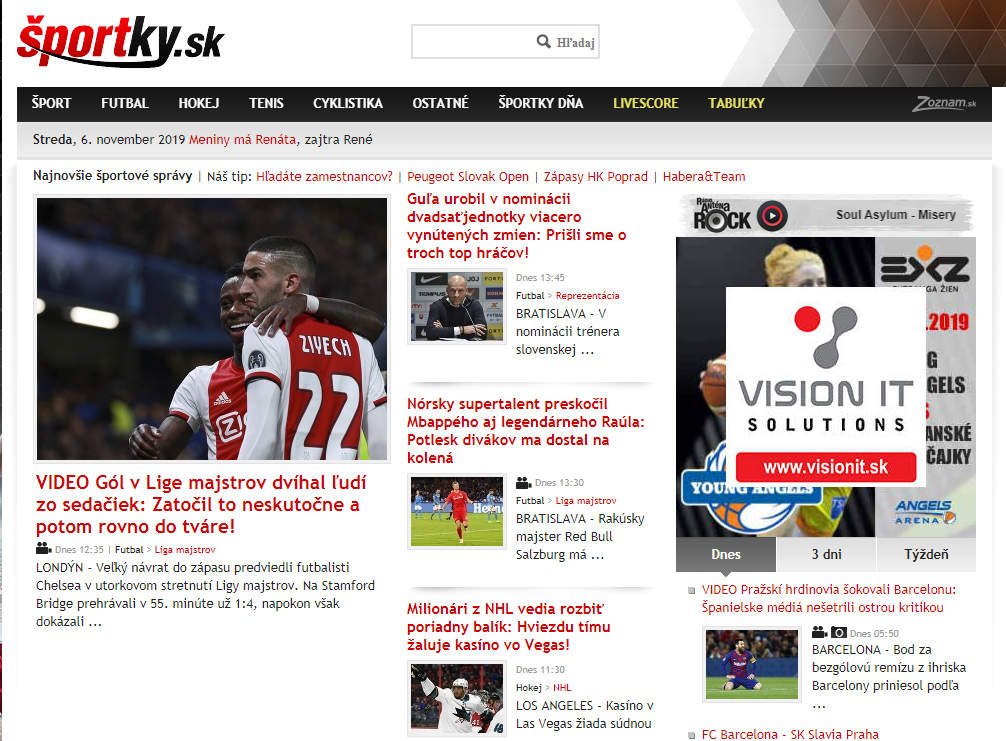1006x741 pixels.
Task: Open the Zápasy HK Poprad link
Action: pyautogui.click(x=595, y=176)
